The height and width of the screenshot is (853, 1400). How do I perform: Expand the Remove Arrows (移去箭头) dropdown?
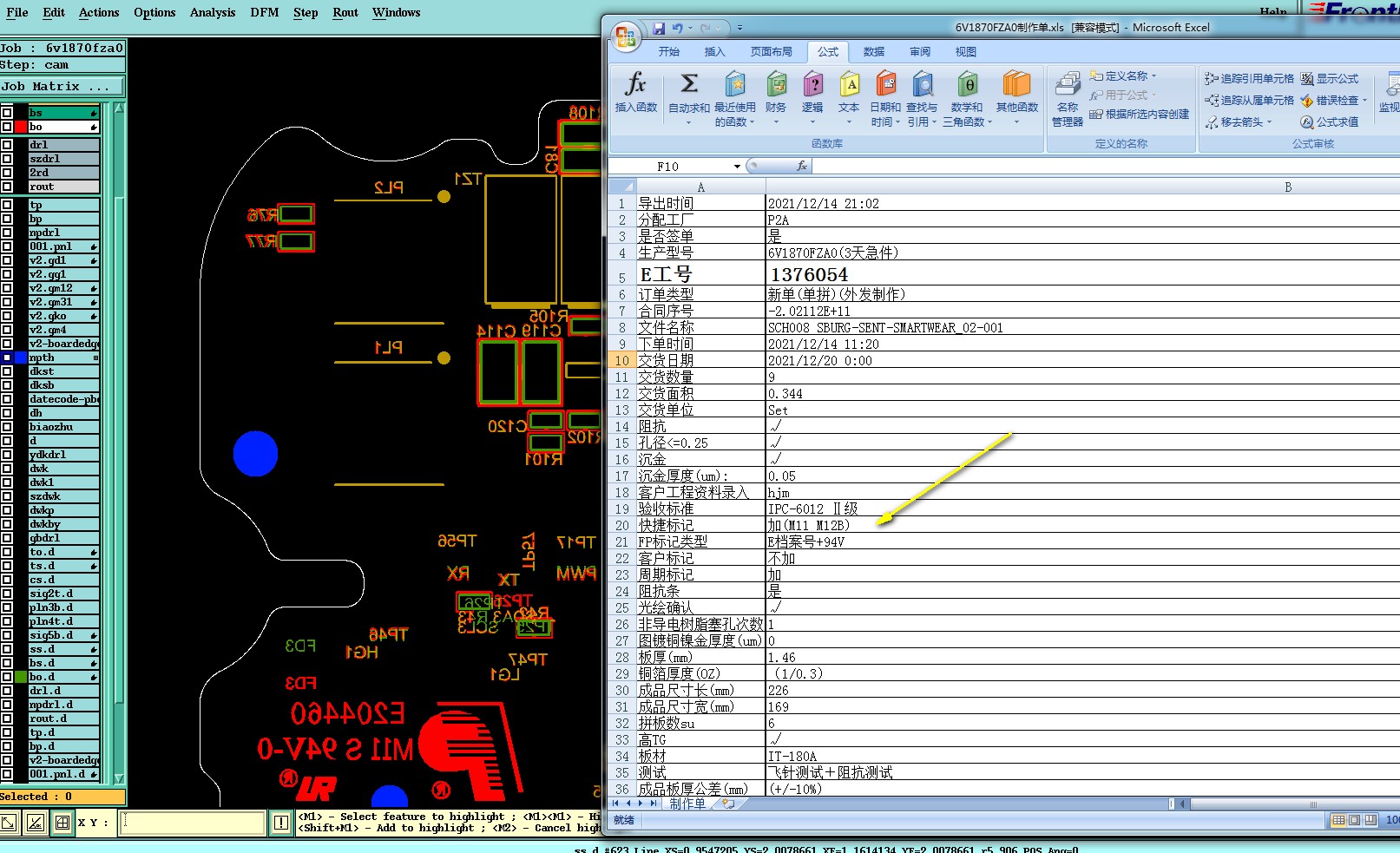[x=1269, y=122]
